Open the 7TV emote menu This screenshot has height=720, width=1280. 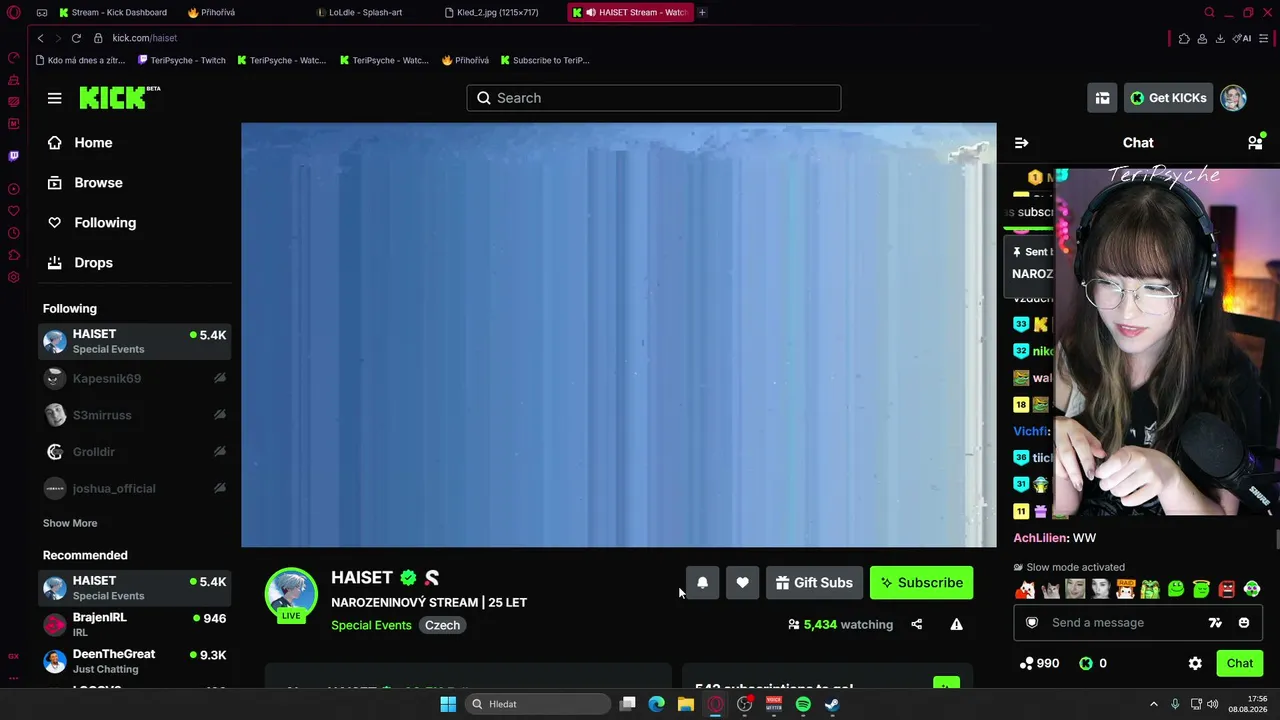(1215, 623)
